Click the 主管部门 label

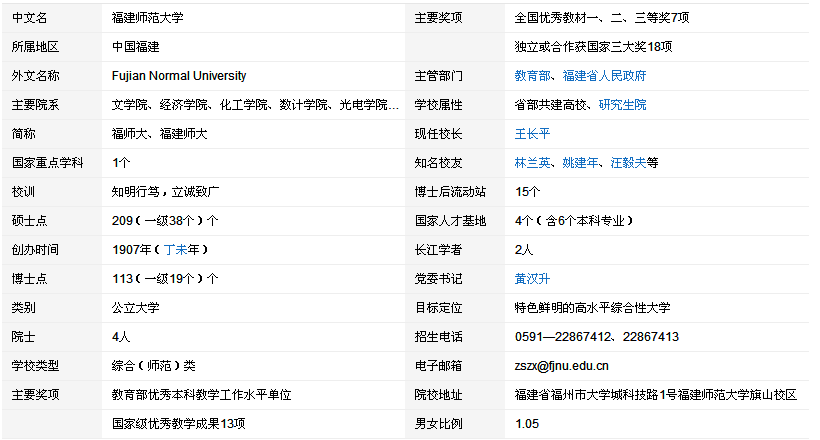coord(439,76)
